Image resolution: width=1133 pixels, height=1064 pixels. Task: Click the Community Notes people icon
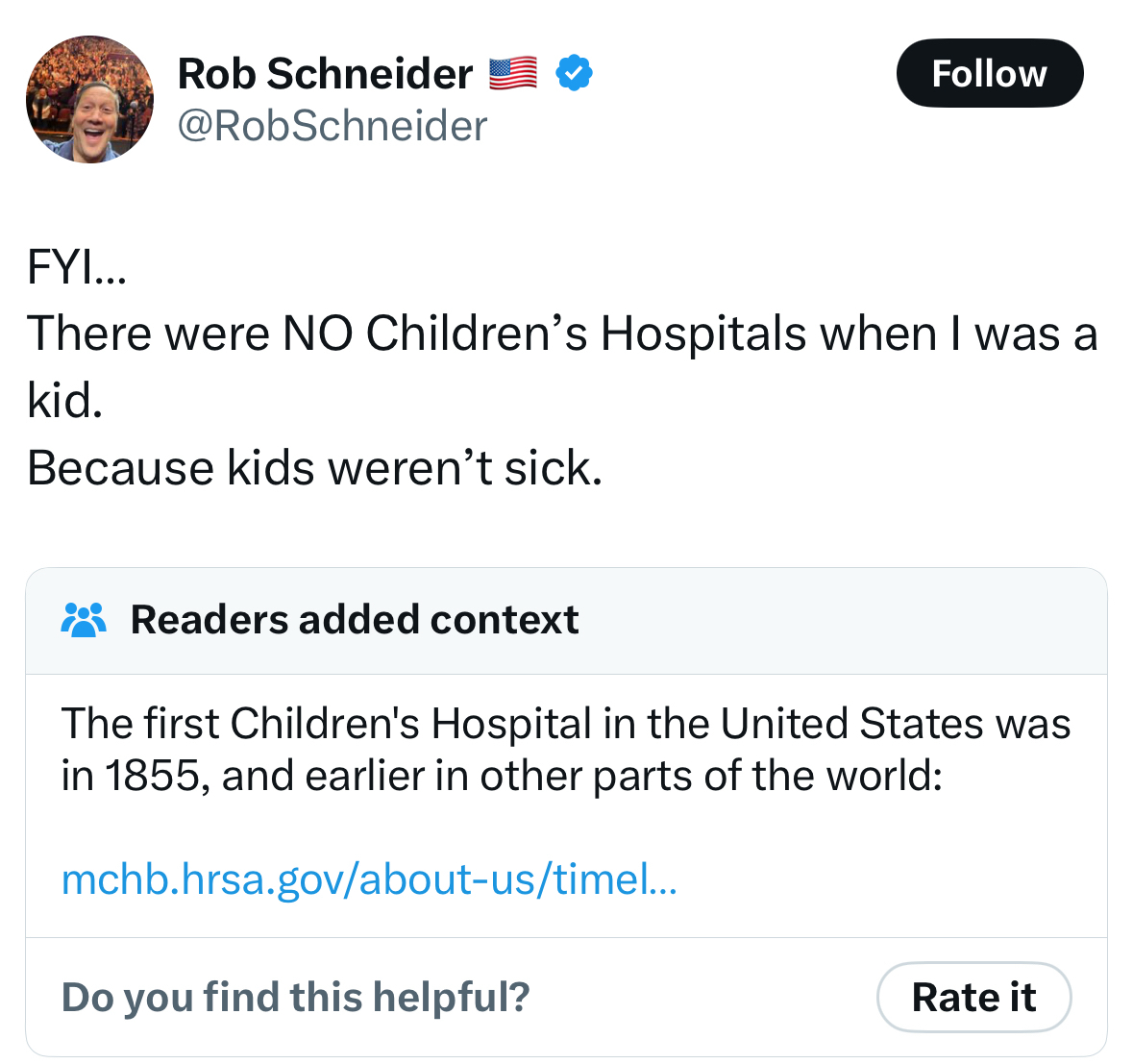click(x=84, y=620)
